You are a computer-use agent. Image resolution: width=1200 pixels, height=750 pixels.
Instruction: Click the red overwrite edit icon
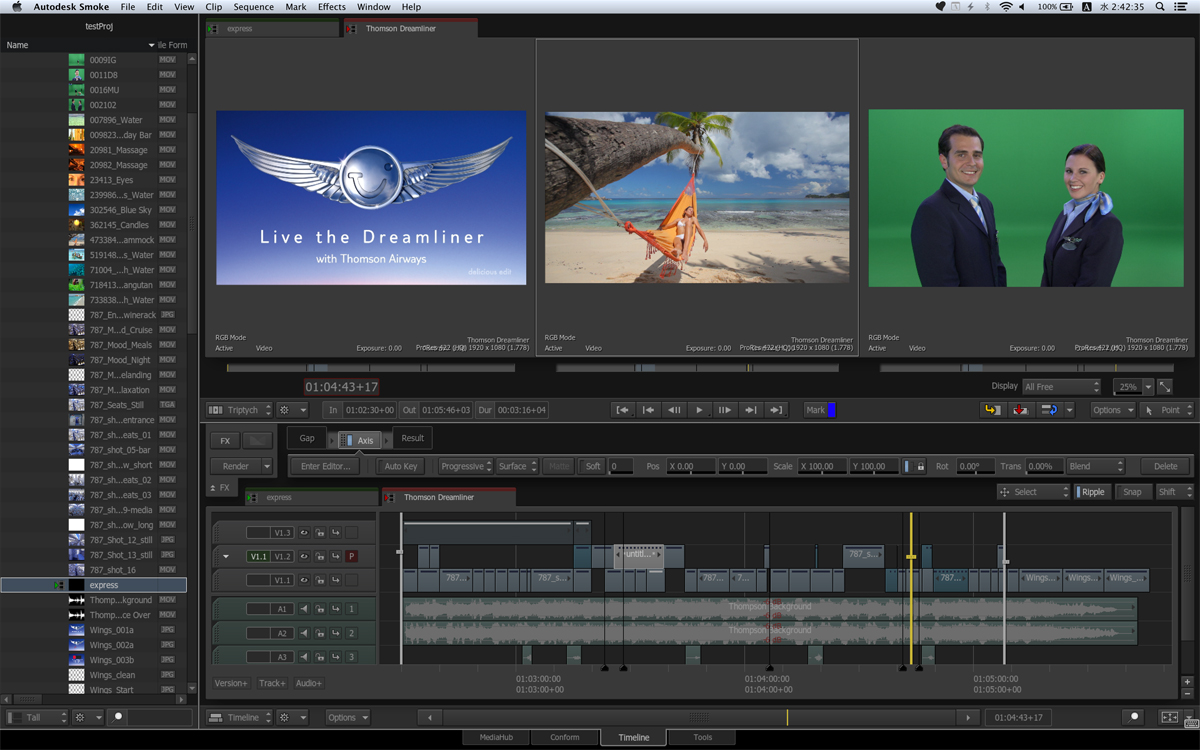pyautogui.click(x=1021, y=410)
